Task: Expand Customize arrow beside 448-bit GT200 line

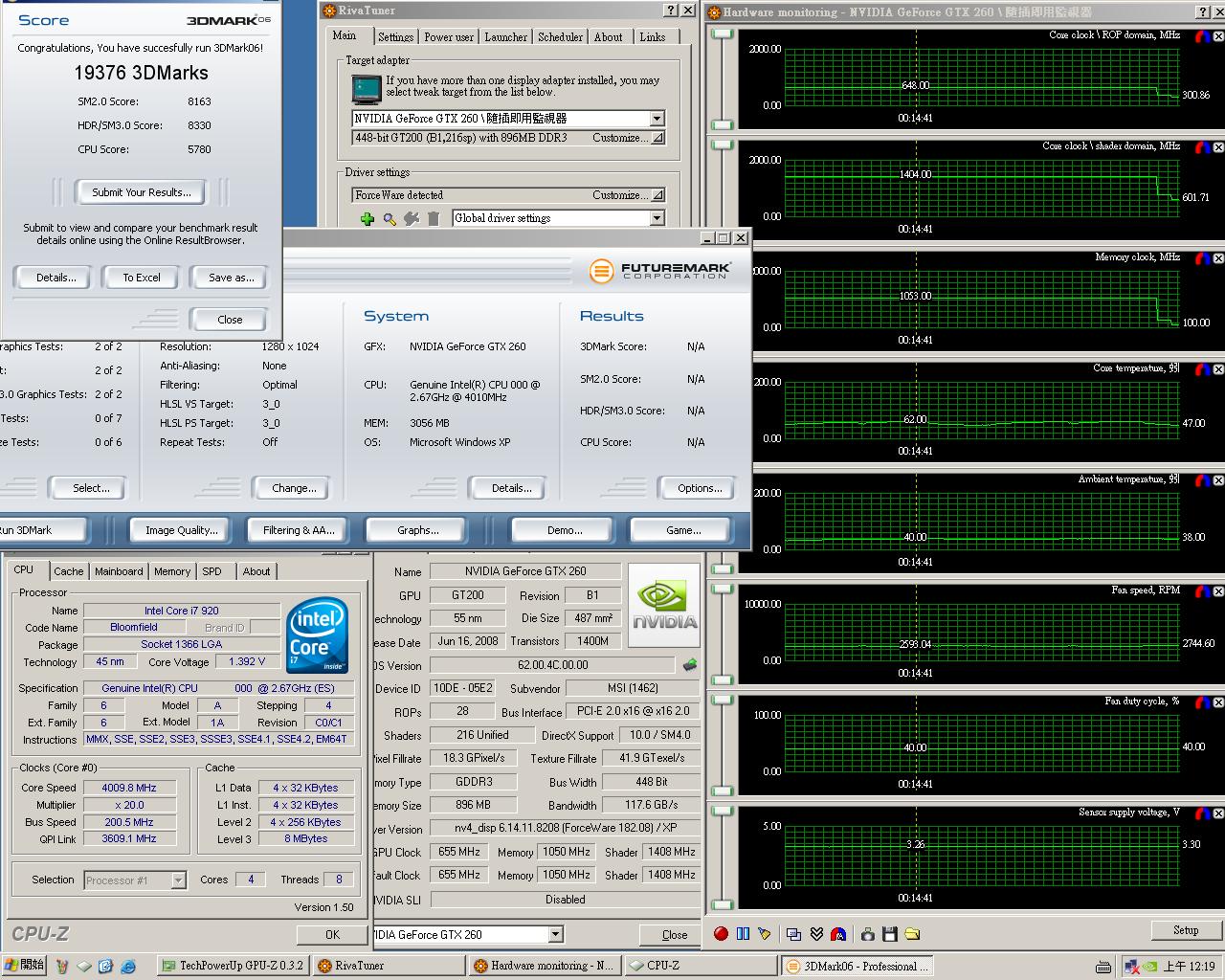Action: pyautogui.click(x=657, y=138)
